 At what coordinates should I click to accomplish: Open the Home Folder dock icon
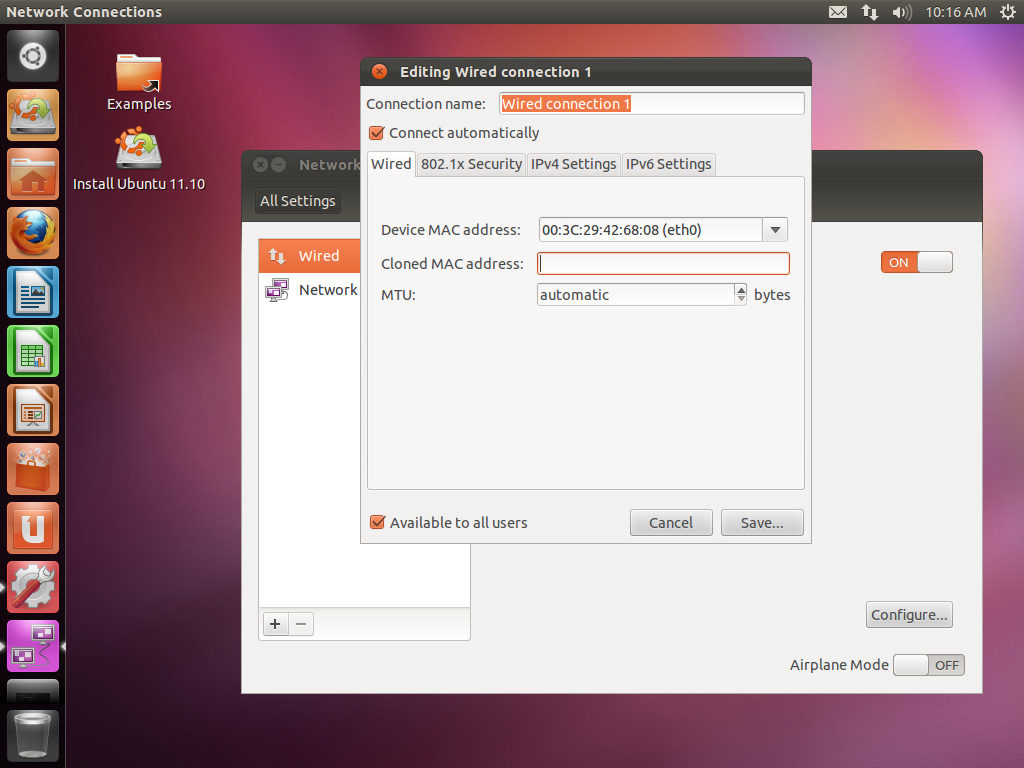click(33, 174)
